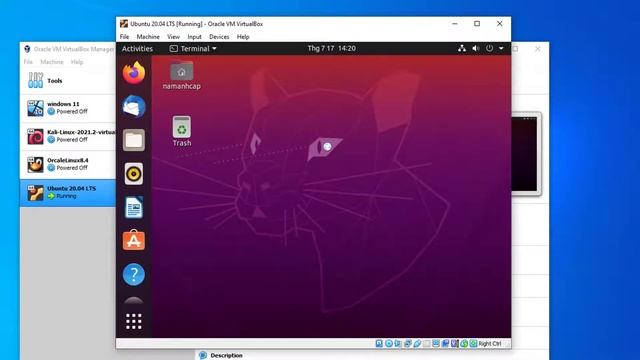Open the Machine menu of the Ubuntu VM window
The height and width of the screenshot is (360, 640).
[148, 37]
